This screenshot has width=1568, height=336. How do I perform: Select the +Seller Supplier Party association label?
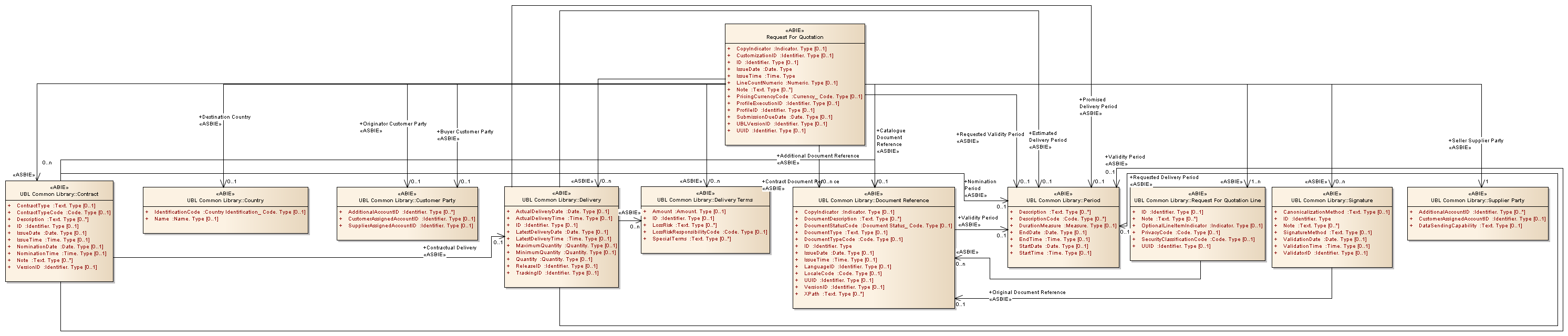[x=1476, y=141]
